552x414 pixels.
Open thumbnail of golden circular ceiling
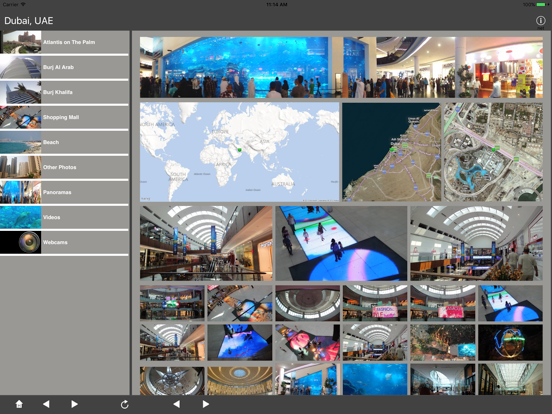(x=240, y=380)
